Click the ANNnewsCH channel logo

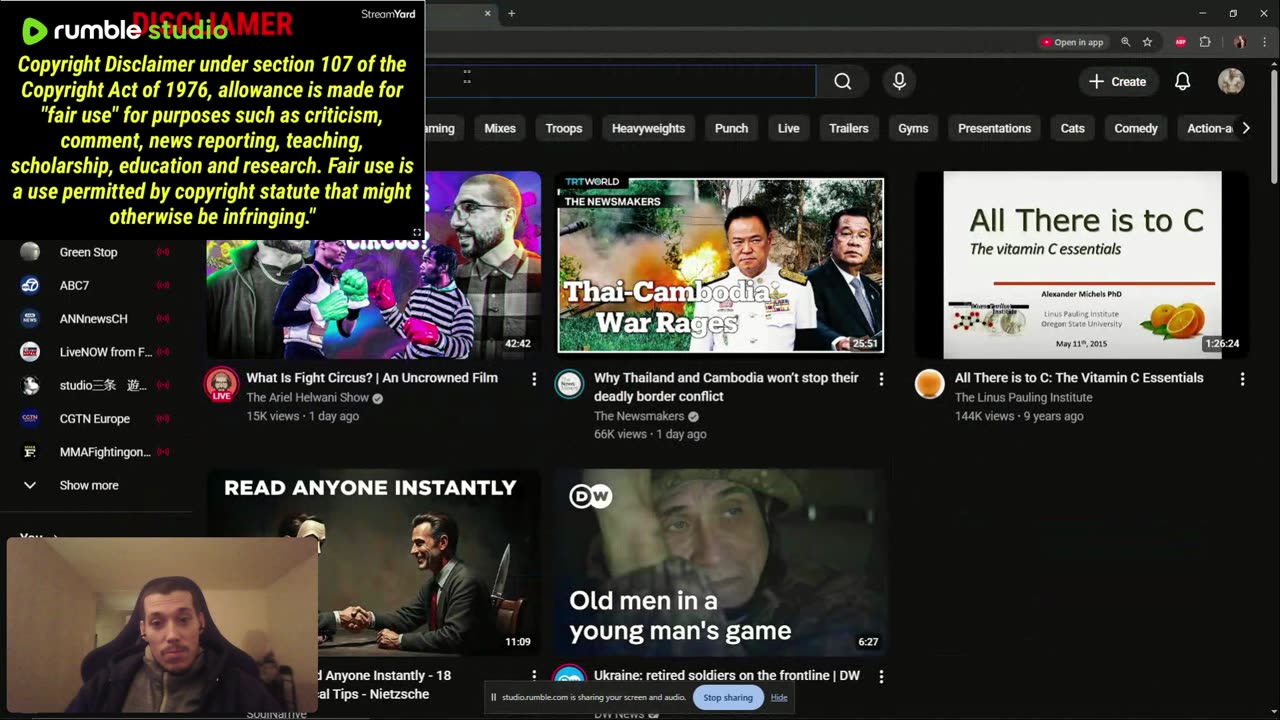click(30, 318)
